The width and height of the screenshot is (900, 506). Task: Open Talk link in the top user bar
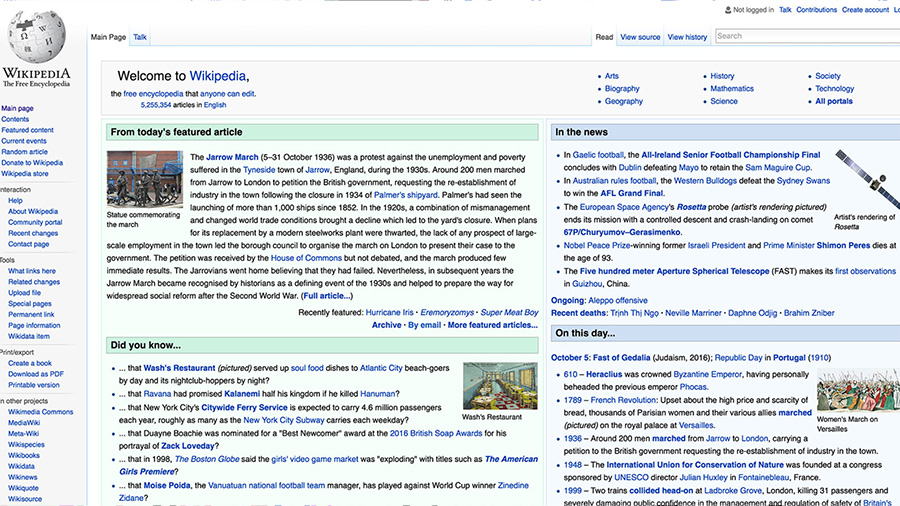[x=785, y=10]
